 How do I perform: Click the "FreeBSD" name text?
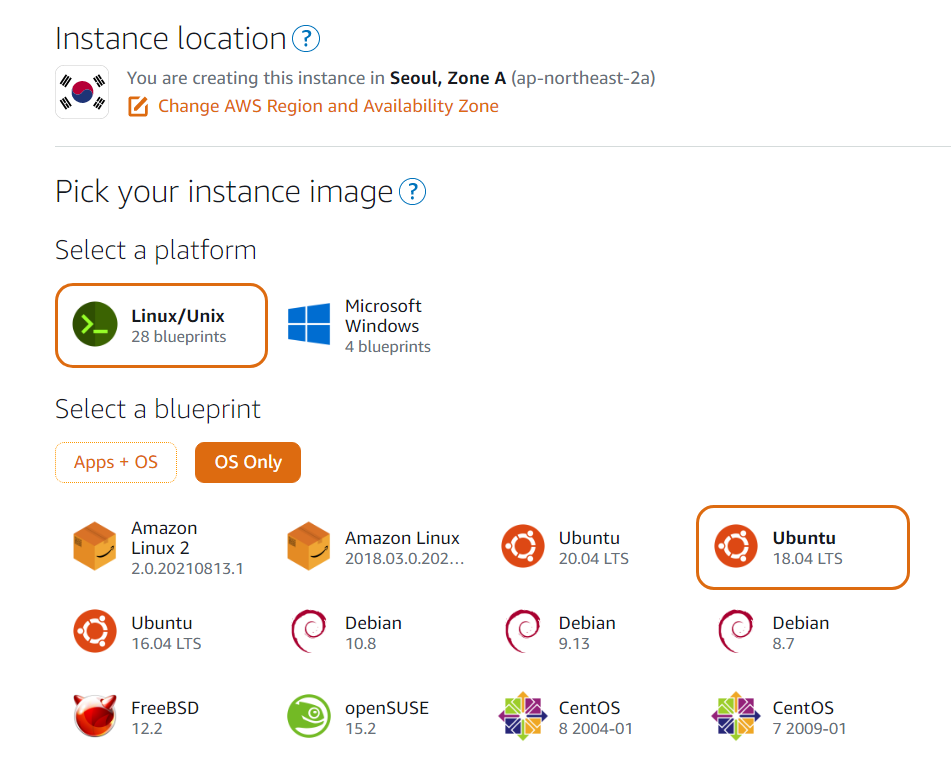coord(165,708)
